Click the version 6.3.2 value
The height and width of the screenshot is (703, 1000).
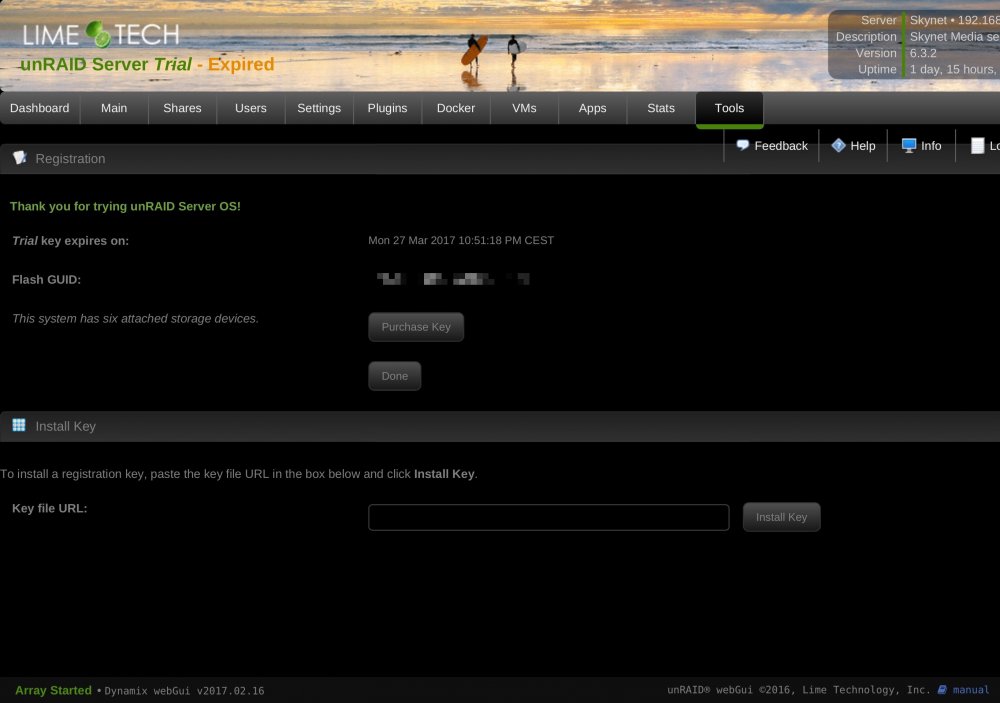click(x=923, y=53)
